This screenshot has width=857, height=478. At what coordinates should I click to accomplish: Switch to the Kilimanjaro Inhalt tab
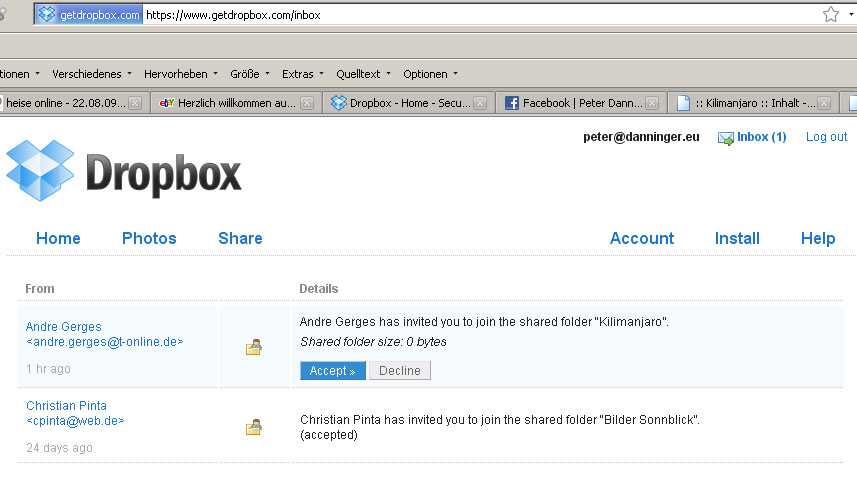click(x=753, y=103)
